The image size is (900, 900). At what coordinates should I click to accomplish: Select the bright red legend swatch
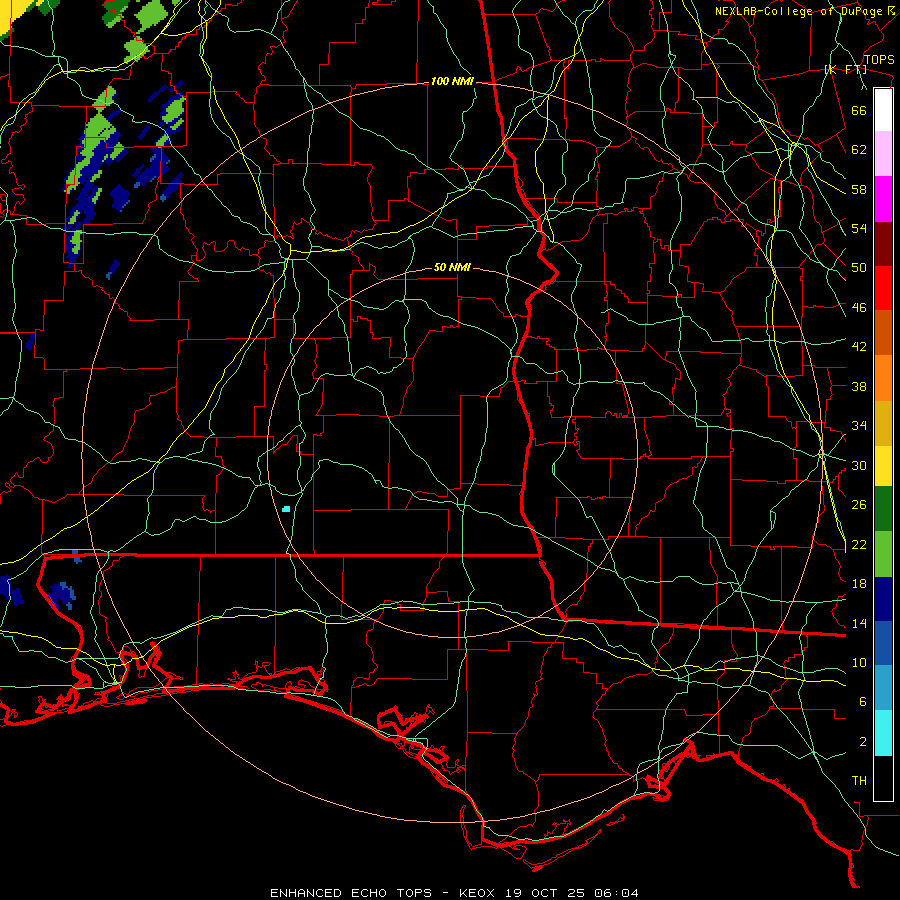[883, 288]
